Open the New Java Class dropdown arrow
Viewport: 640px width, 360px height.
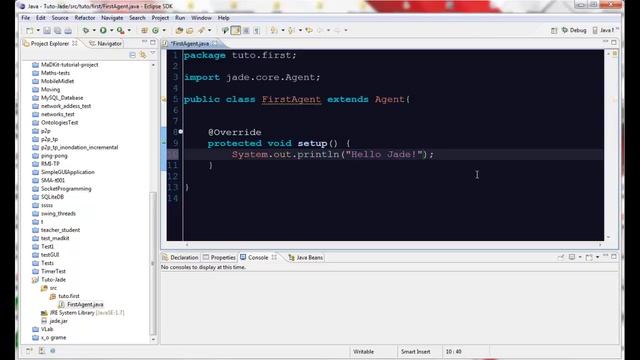click(164, 30)
